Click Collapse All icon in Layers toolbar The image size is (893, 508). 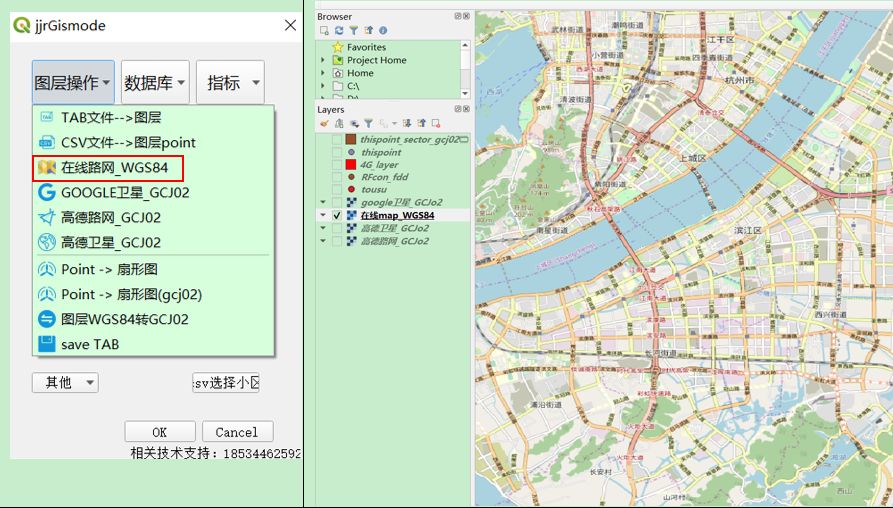tap(421, 123)
